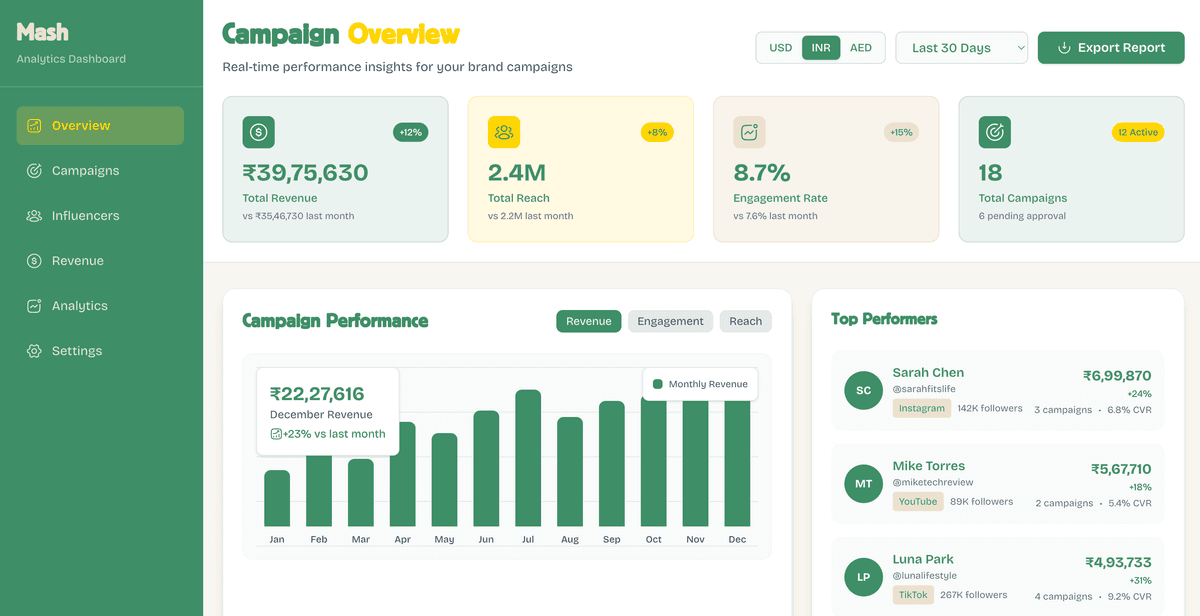The height and width of the screenshot is (616, 1200).
Task: Open the Last 30 Days dropdown
Action: coord(961,48)
